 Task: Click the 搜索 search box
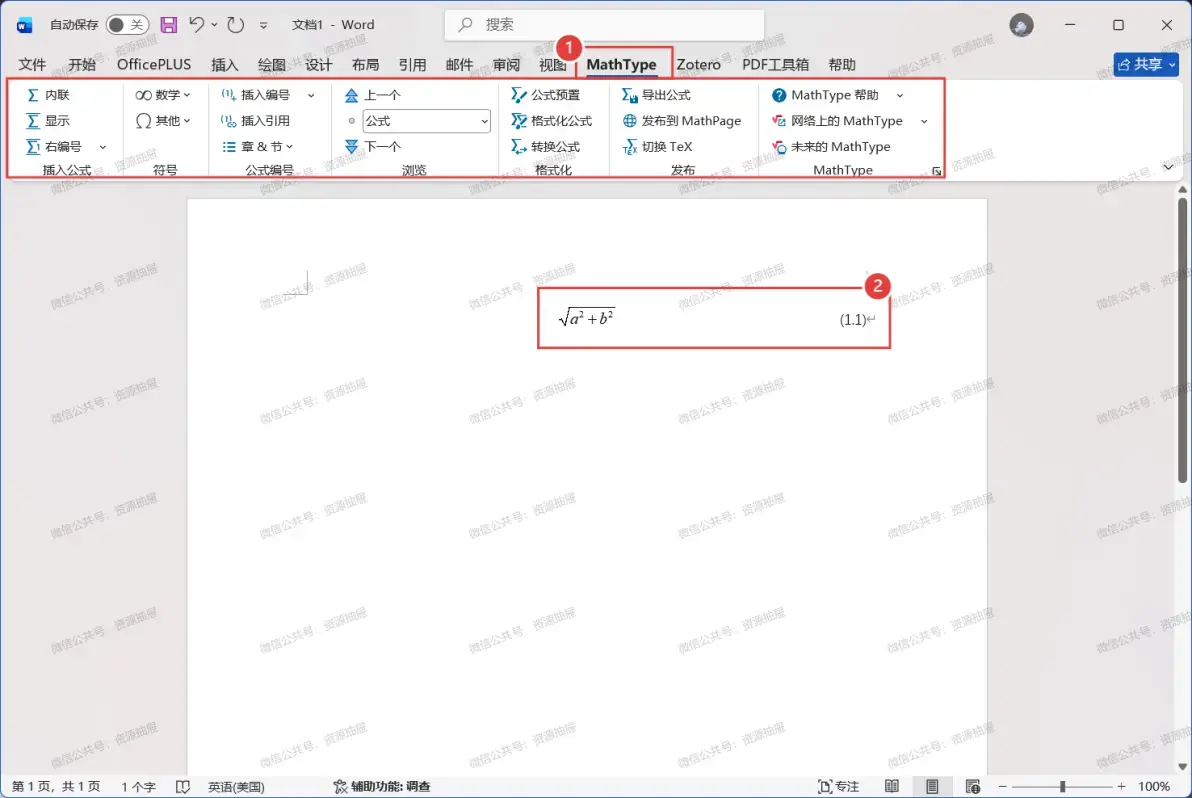pyautogui.click(x=604, y=25)
